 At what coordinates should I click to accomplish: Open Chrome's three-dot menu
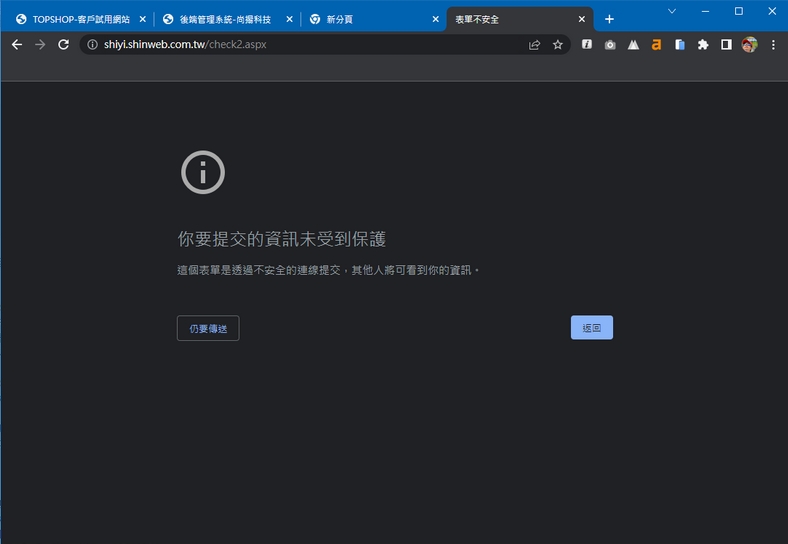(773, 45)
